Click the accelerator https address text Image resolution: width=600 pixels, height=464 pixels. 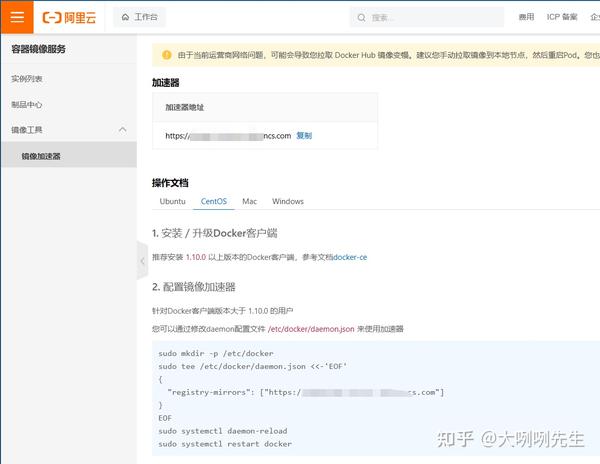click(228, 136)
